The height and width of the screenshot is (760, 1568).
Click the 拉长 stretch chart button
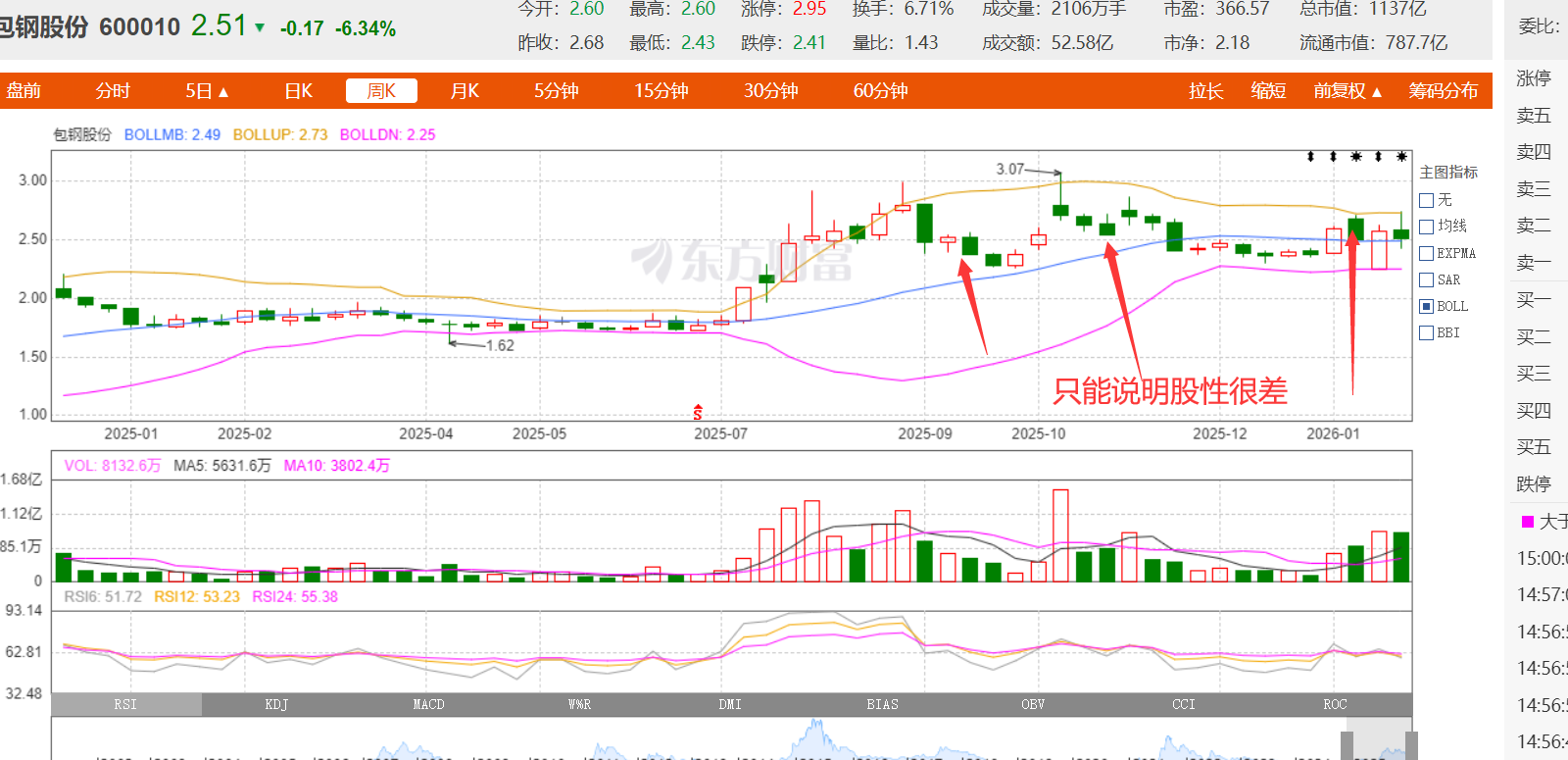(x=1206, y=91)
